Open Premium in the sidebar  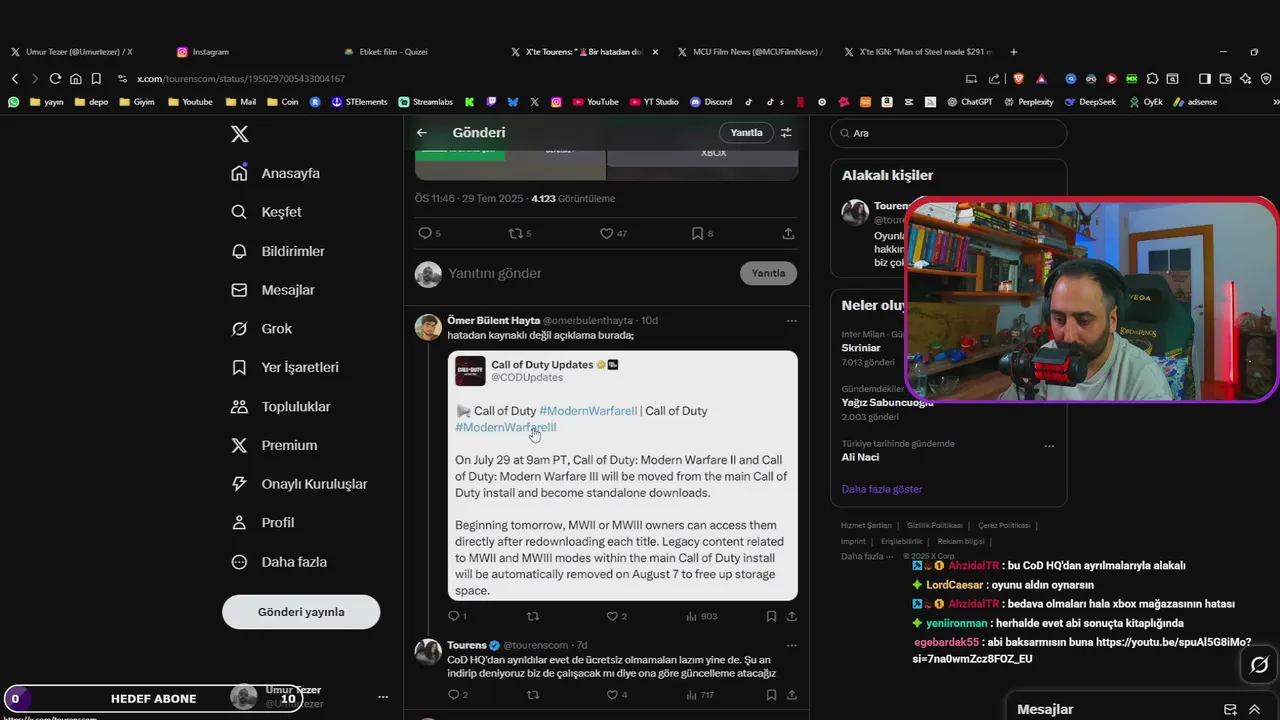point(274,445)
